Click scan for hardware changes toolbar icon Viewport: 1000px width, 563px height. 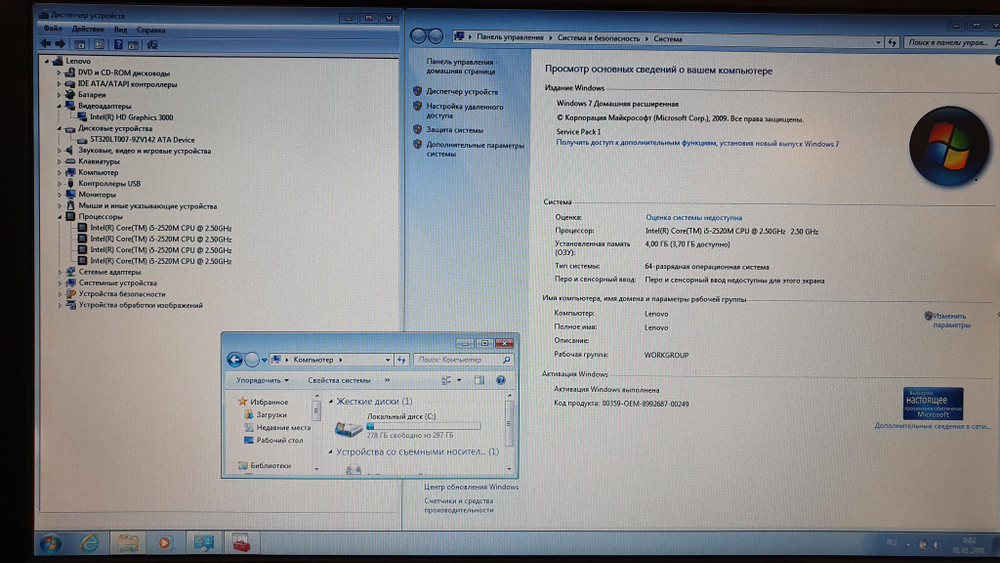pyautogui.click(x=152, y=45)
